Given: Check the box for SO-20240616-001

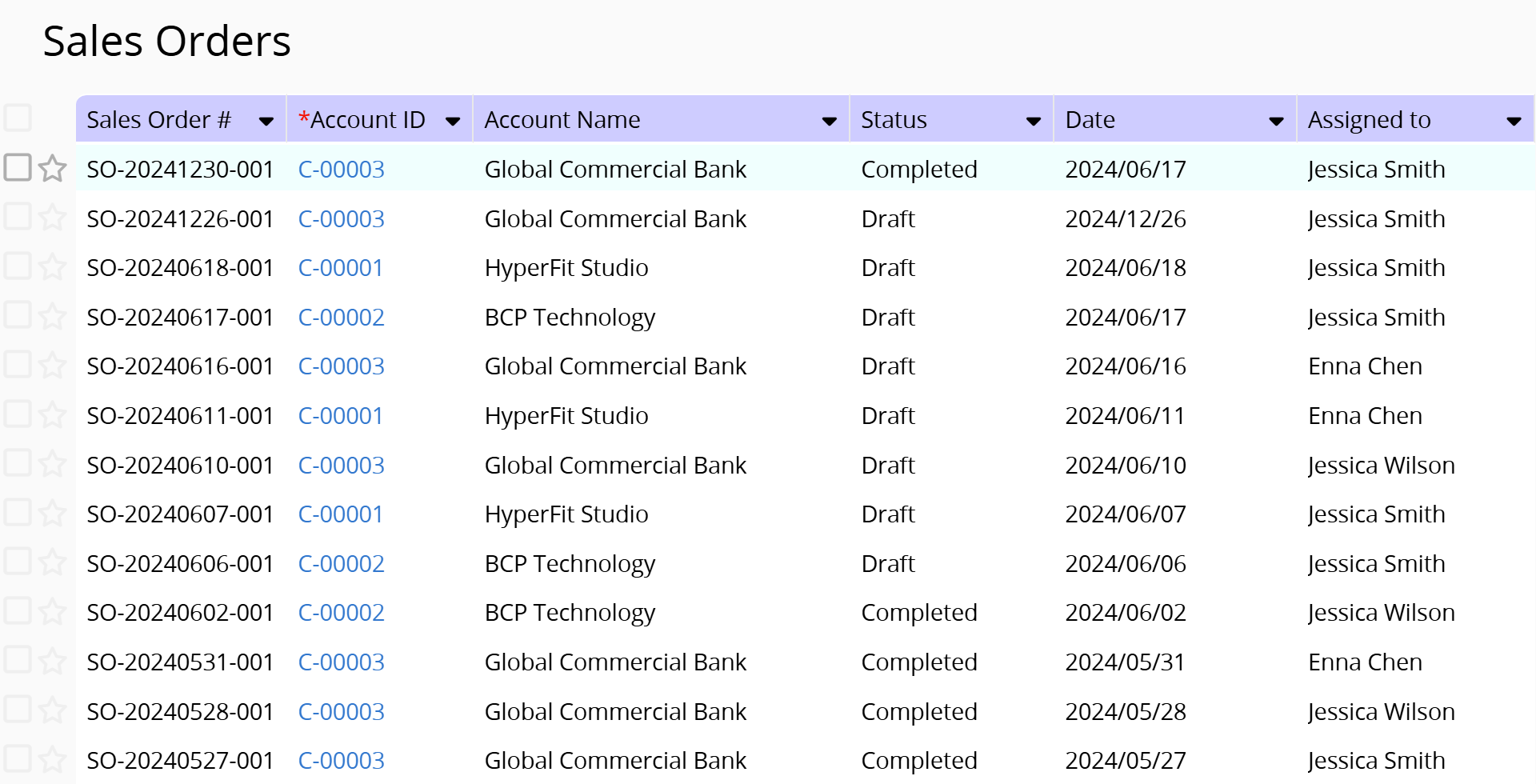Looking at the screenshot, I should (18, 364).
